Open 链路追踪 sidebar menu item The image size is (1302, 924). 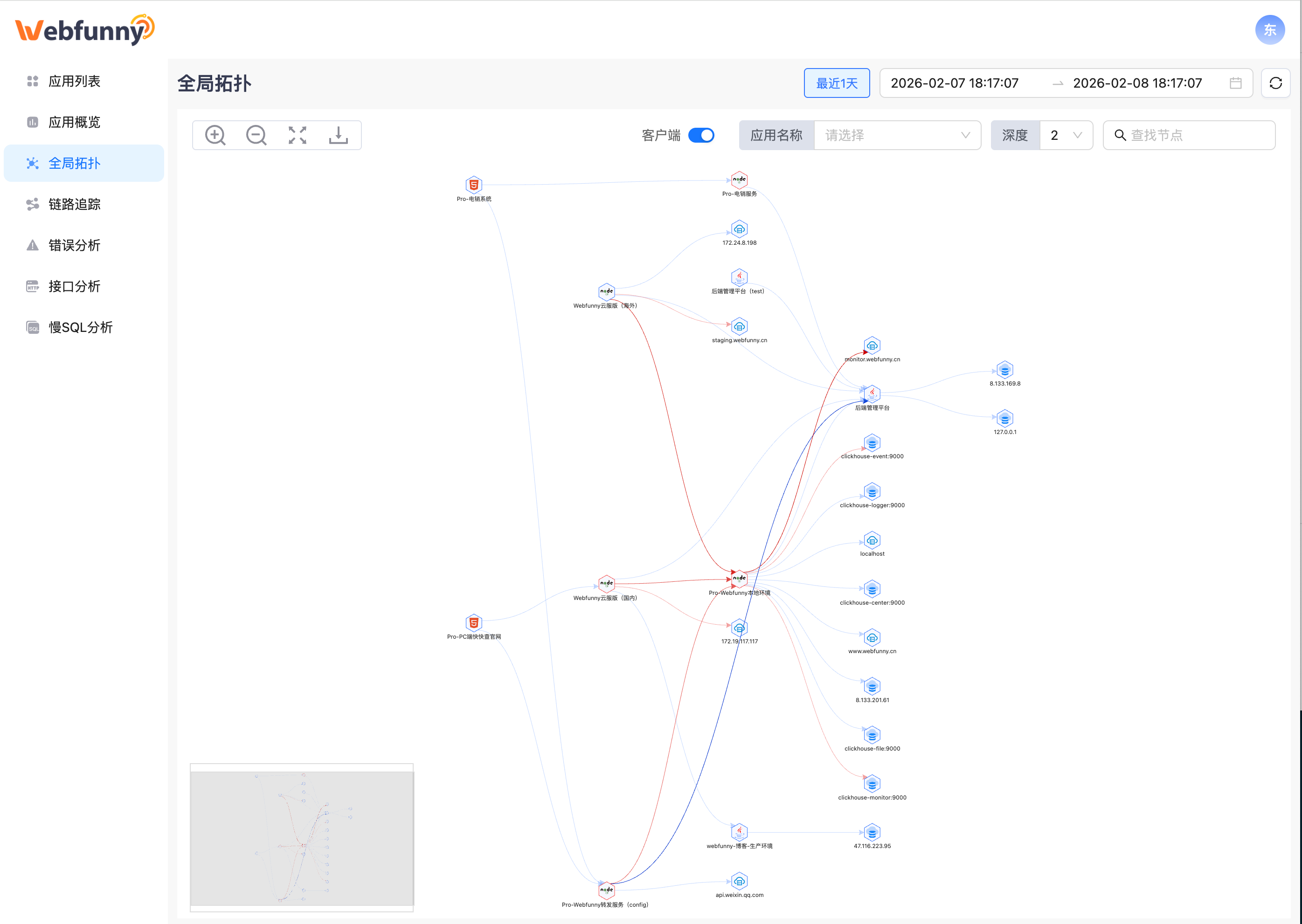coord(74,204)
